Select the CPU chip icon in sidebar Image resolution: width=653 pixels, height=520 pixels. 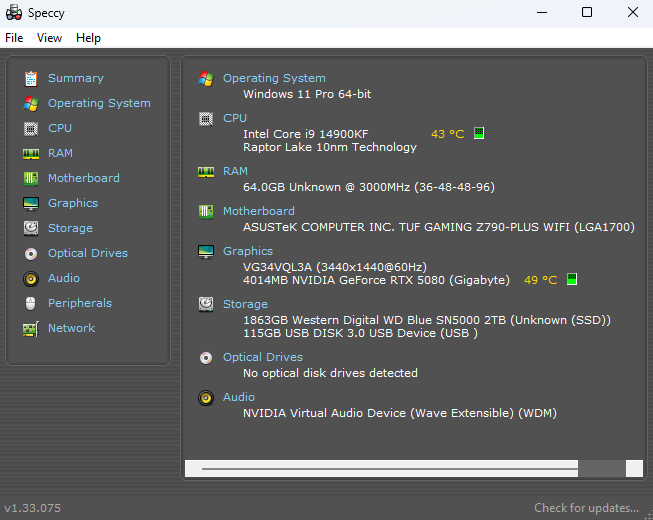coord(31,129)
